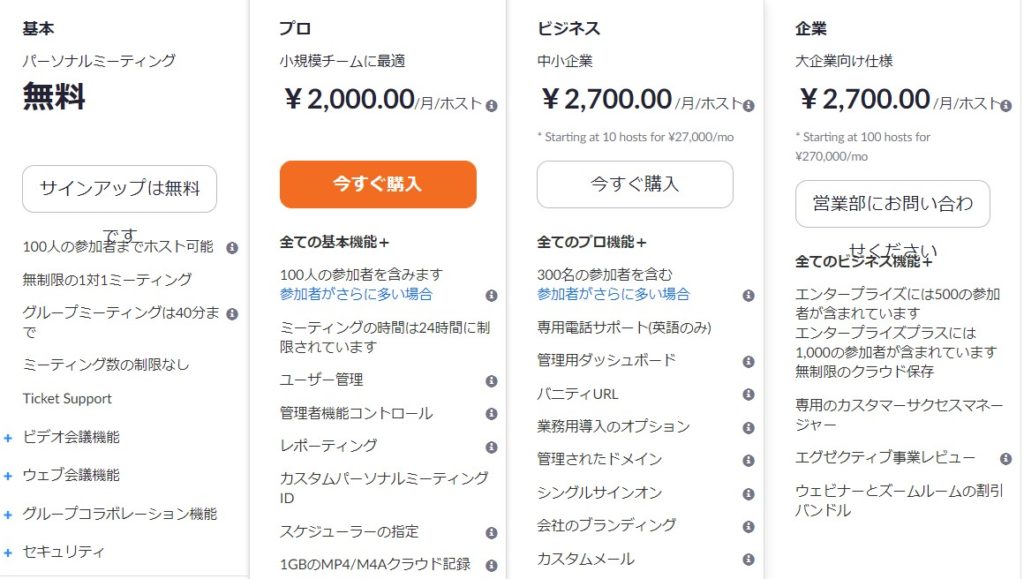
Task: Click info icon beside グループミーティングは40分まで
Action: click(x=232, y=313)
